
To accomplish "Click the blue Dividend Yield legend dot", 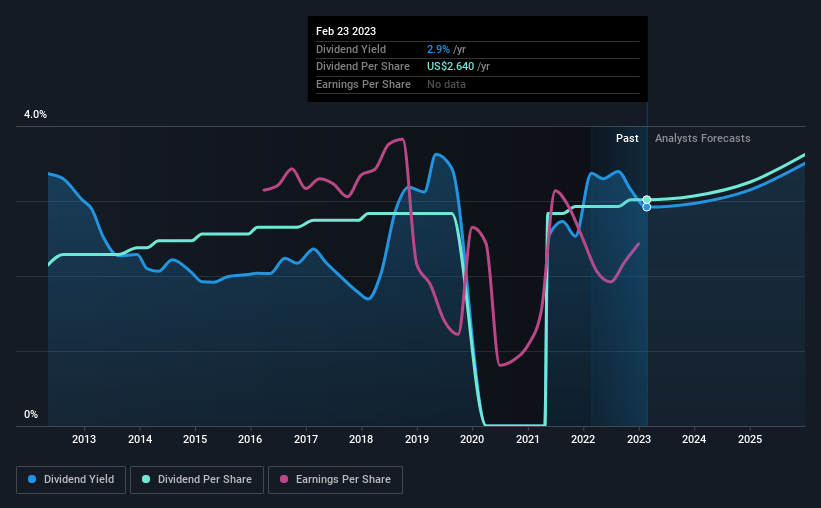I will (x=32, y=479).
